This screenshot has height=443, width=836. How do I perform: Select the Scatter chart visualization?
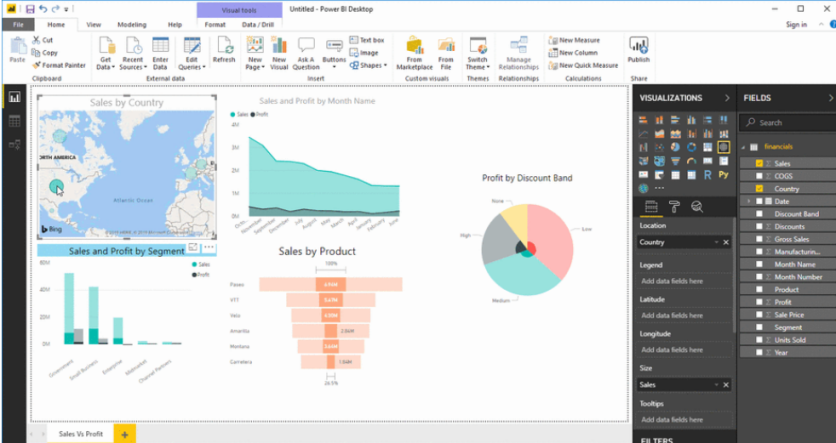[660, 147]
